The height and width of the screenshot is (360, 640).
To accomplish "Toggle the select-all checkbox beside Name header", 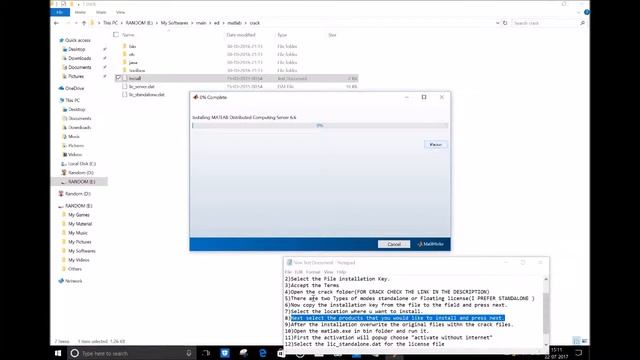I will click(116, 35).
